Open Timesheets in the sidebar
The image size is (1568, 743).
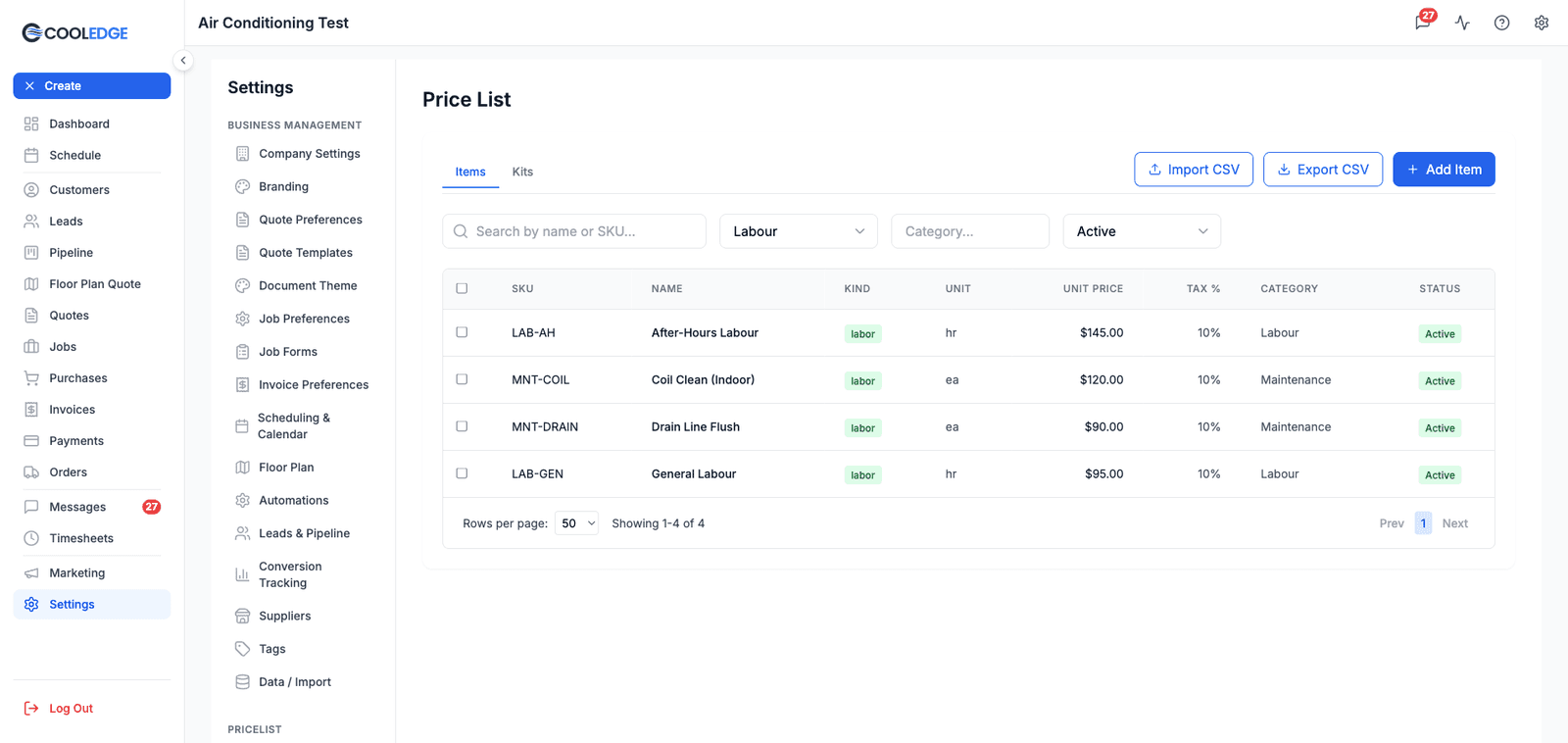coord(91,538)
